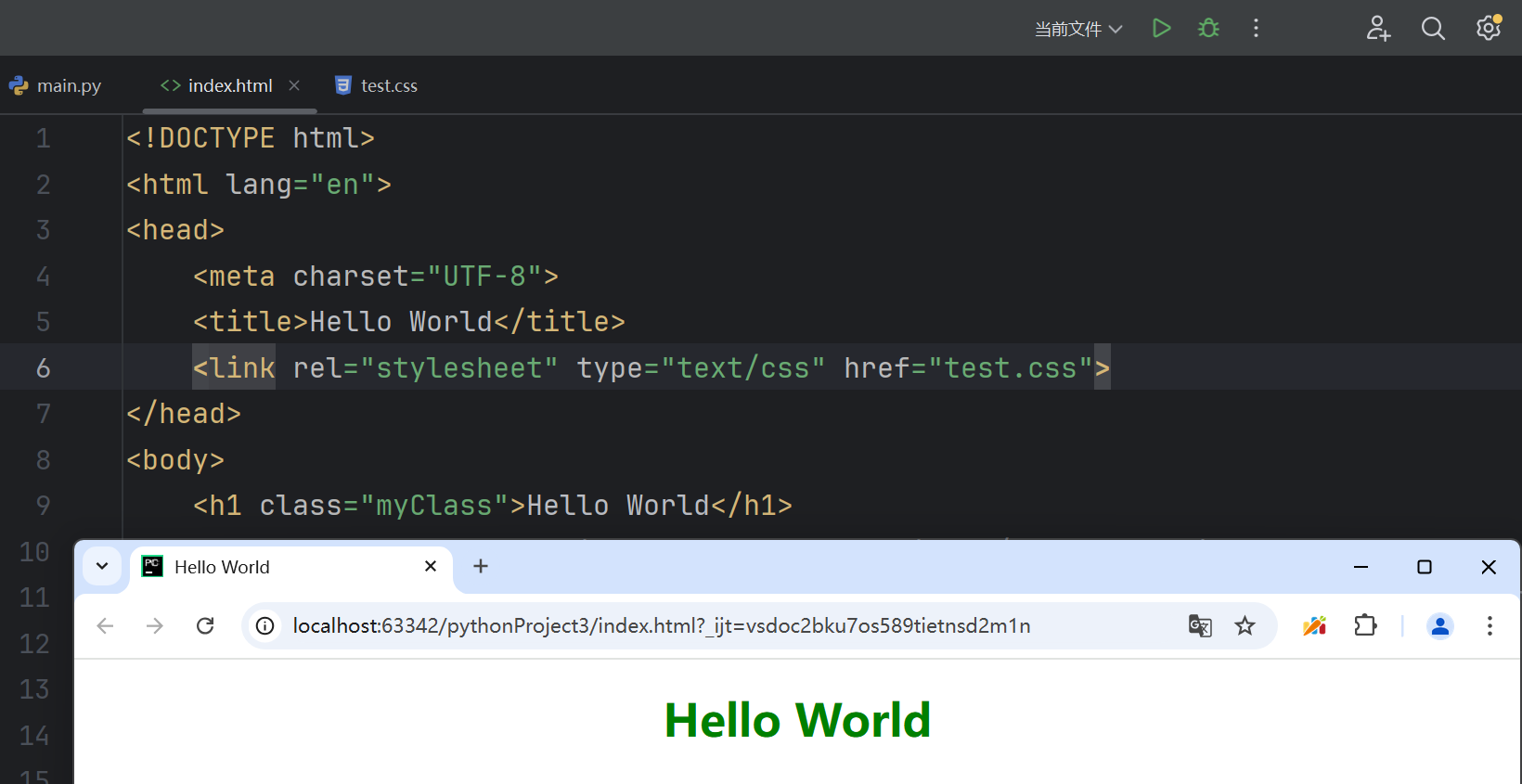1522x784 pixels.
Task: Bookmark this page with the star icon
Action: pos(1245,626)
